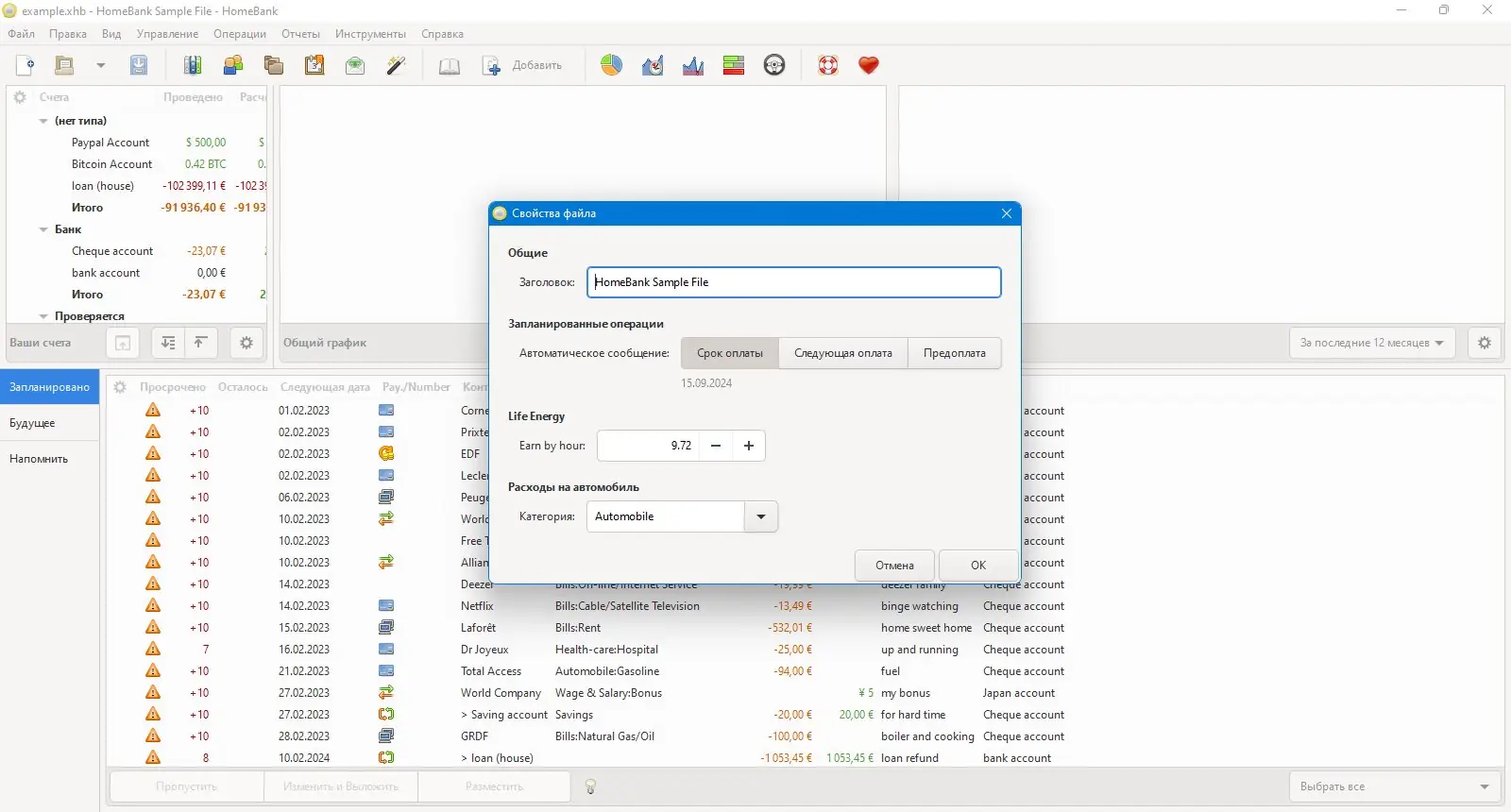Click the Добавить add transaction button
The image size is (1511, 812).
pos(523,65)
